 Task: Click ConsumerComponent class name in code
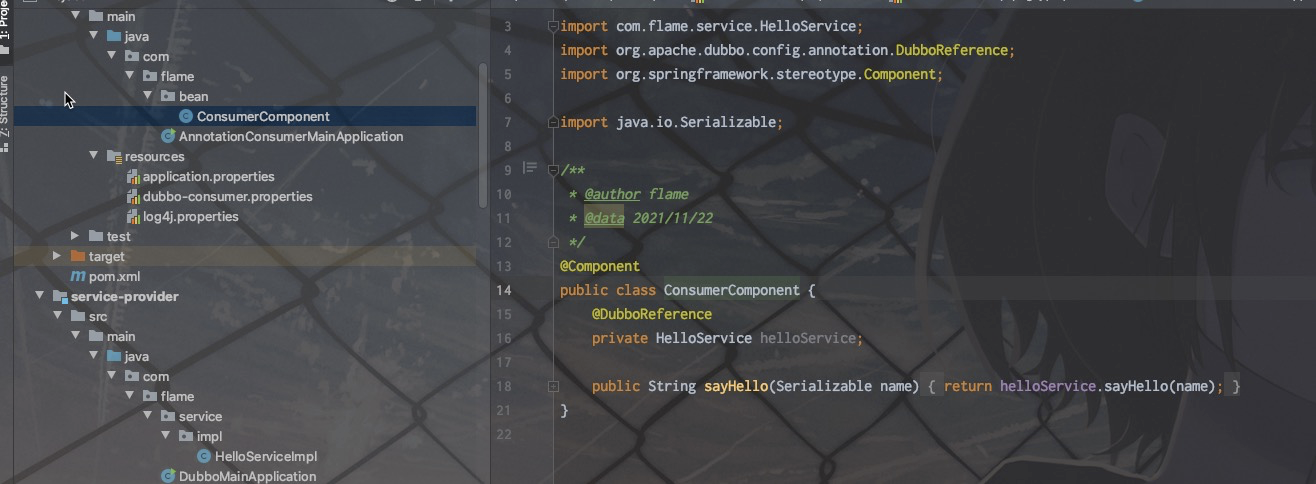point(732,290)
